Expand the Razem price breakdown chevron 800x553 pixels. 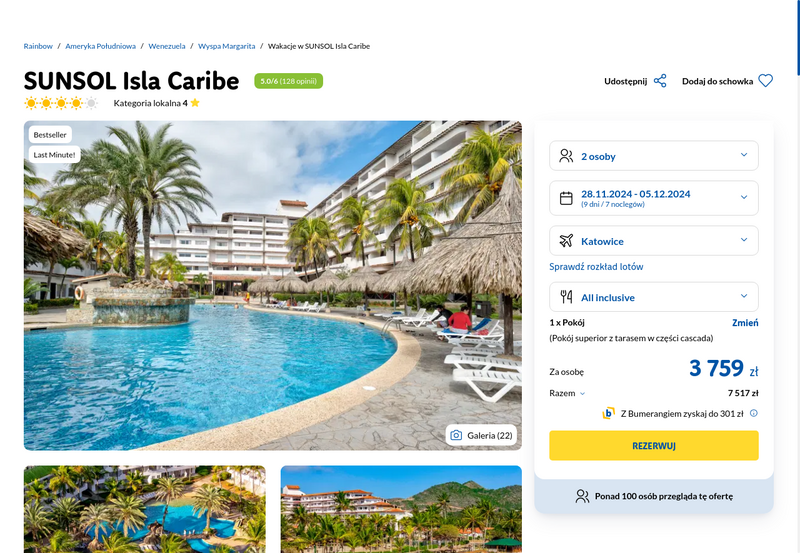[x=583, y=393]
